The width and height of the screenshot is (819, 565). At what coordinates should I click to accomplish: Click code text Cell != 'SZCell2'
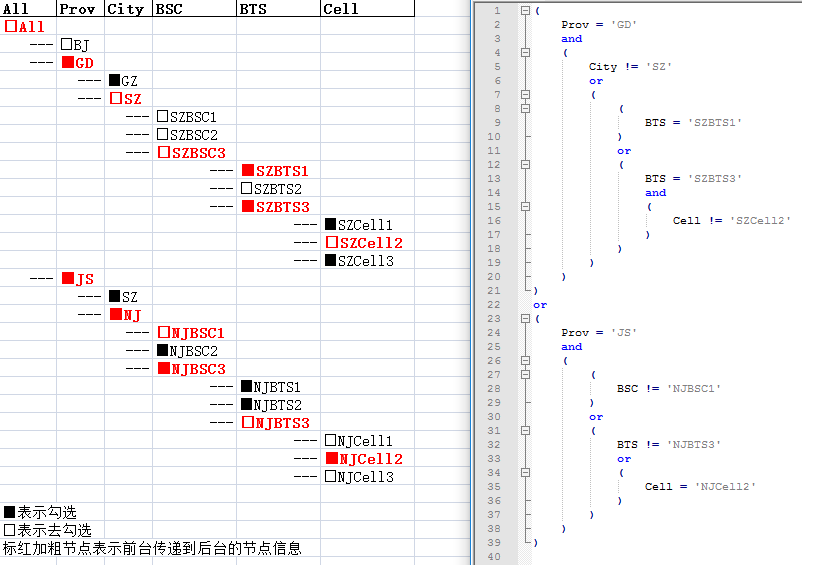pyautogui.click(x=732, y=221)
